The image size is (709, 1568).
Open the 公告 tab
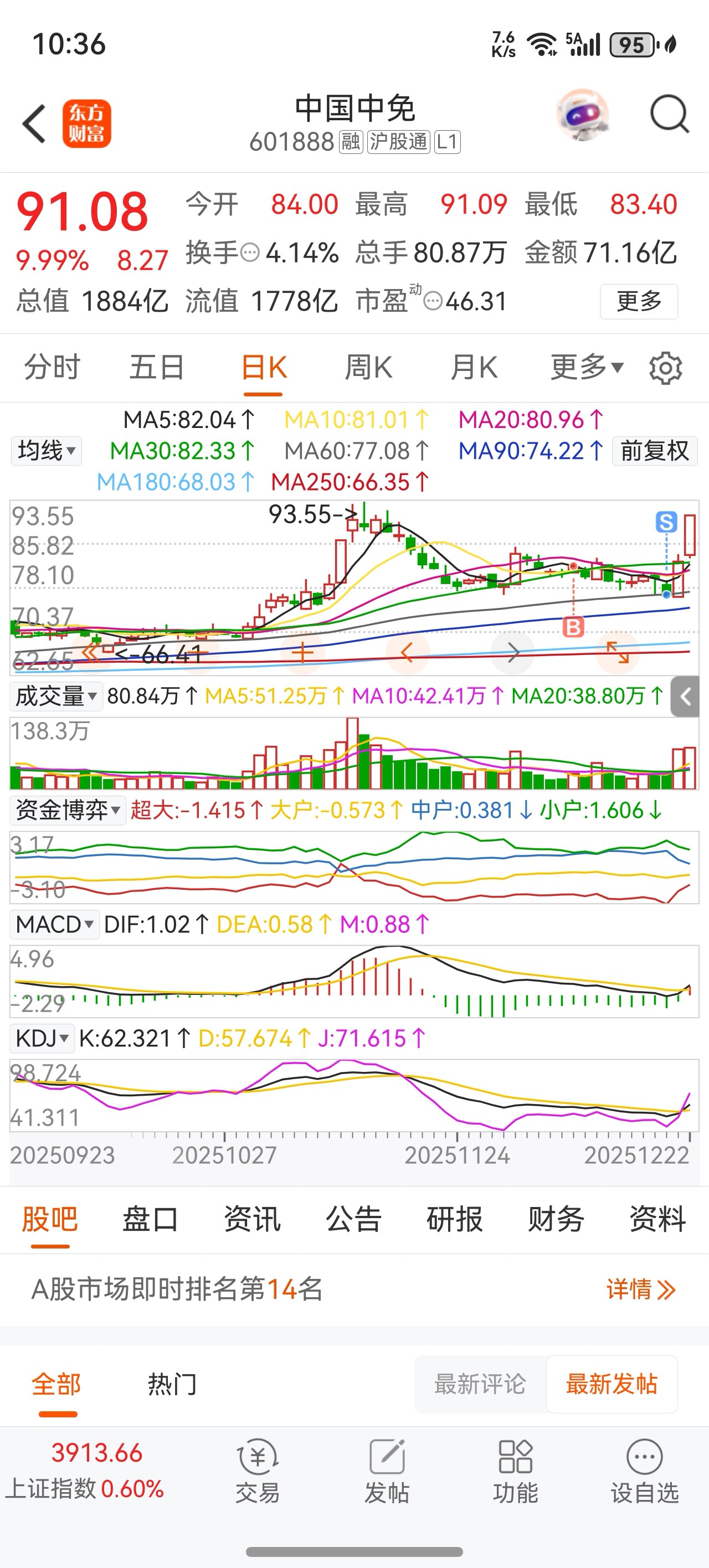(x=353, y=1219)
